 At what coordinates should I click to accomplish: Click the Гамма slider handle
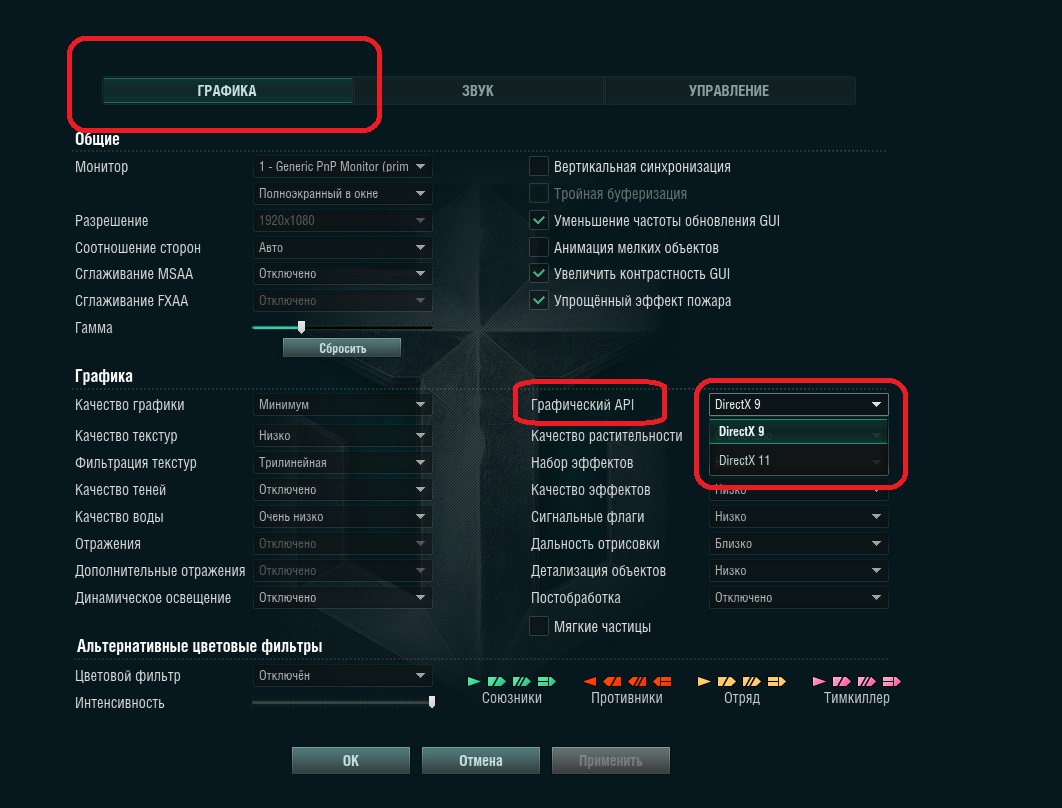pos(301,327)
